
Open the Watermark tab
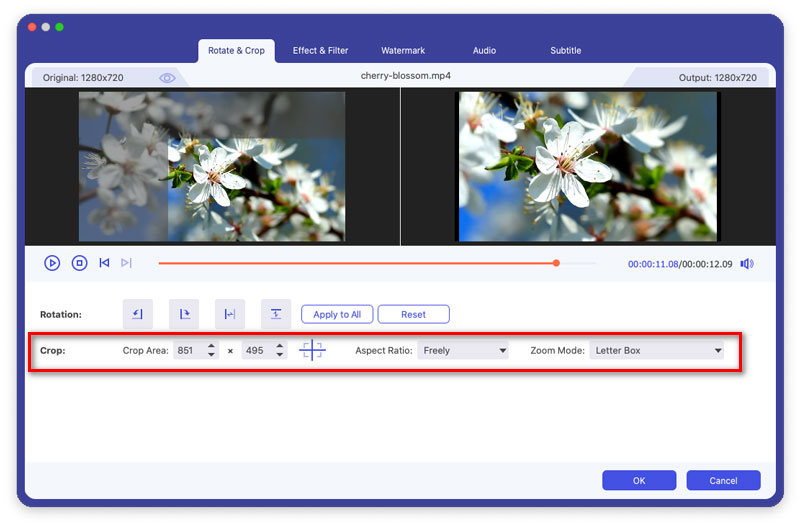pyautogui.click(x=403, y=51)
